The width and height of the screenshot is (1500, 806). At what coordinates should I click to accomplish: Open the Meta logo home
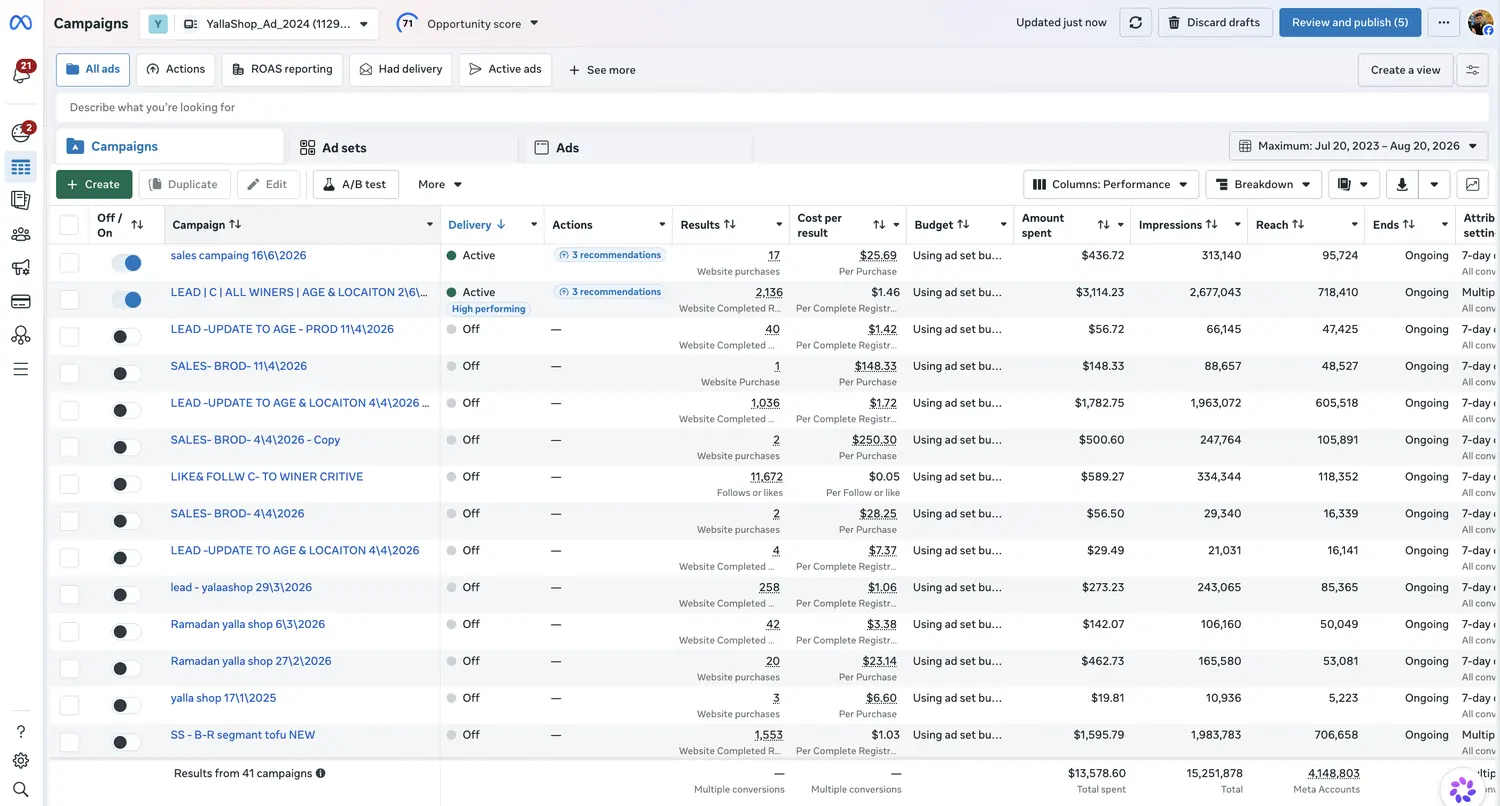point(21,23)
